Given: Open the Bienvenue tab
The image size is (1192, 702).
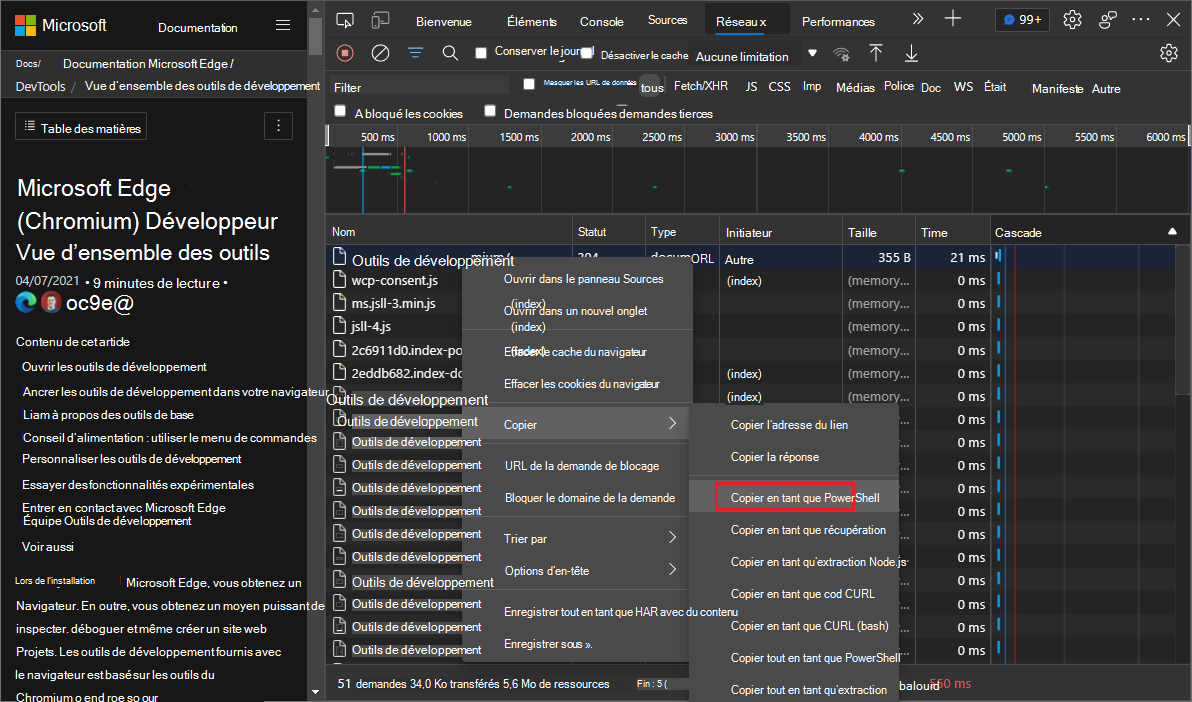Looking at the screenshot, I should (444, 21).
